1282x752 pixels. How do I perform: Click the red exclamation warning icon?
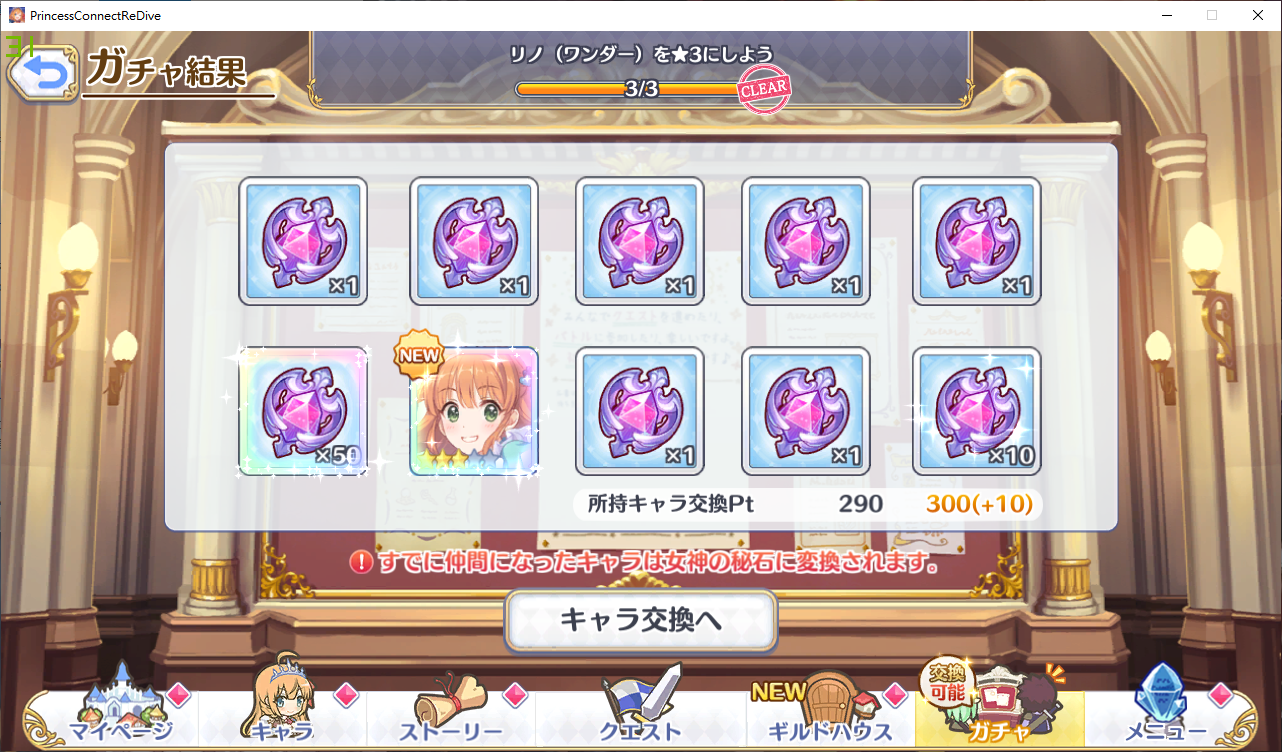[x=361, y=563]
